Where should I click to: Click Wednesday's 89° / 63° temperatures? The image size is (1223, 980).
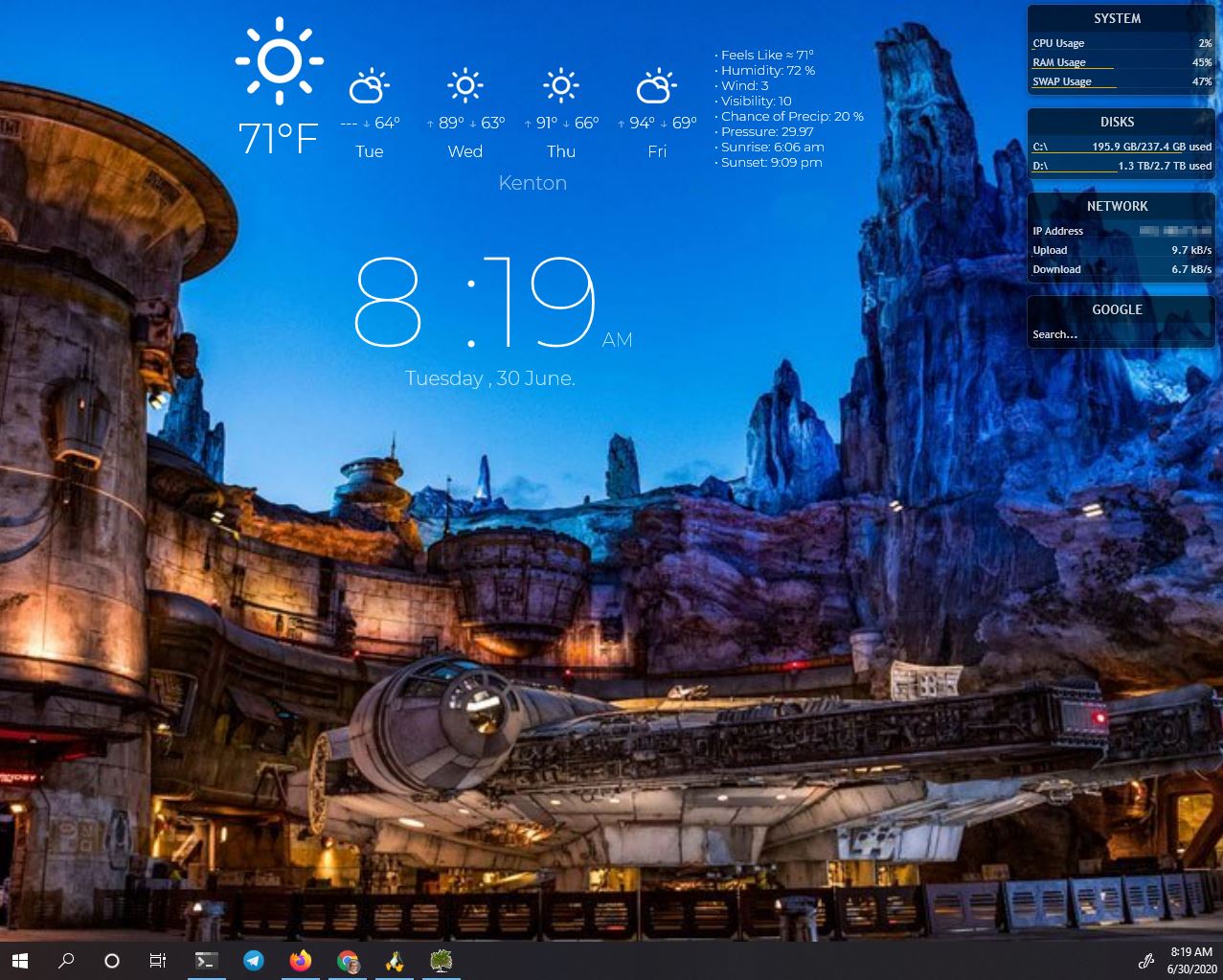click(465, 123)
